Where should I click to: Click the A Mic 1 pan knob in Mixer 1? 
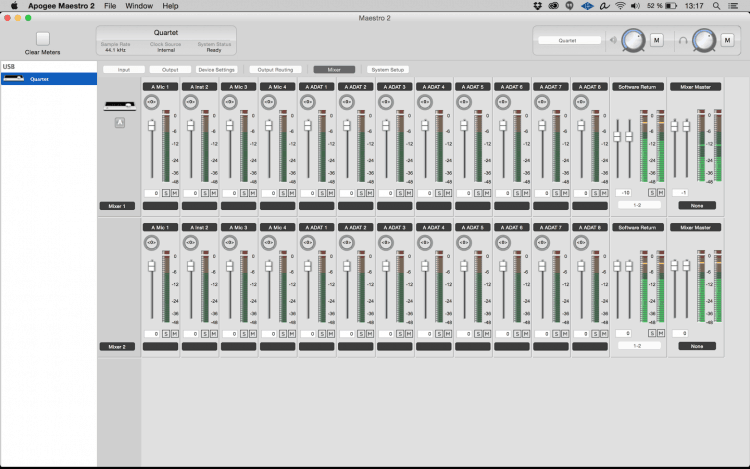coord(151,102)
